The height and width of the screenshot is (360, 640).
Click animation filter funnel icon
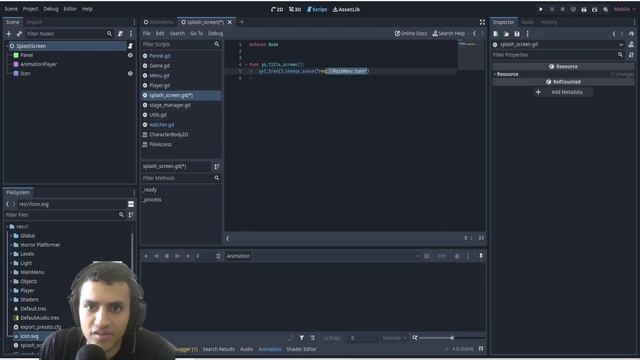pos(302,338)
